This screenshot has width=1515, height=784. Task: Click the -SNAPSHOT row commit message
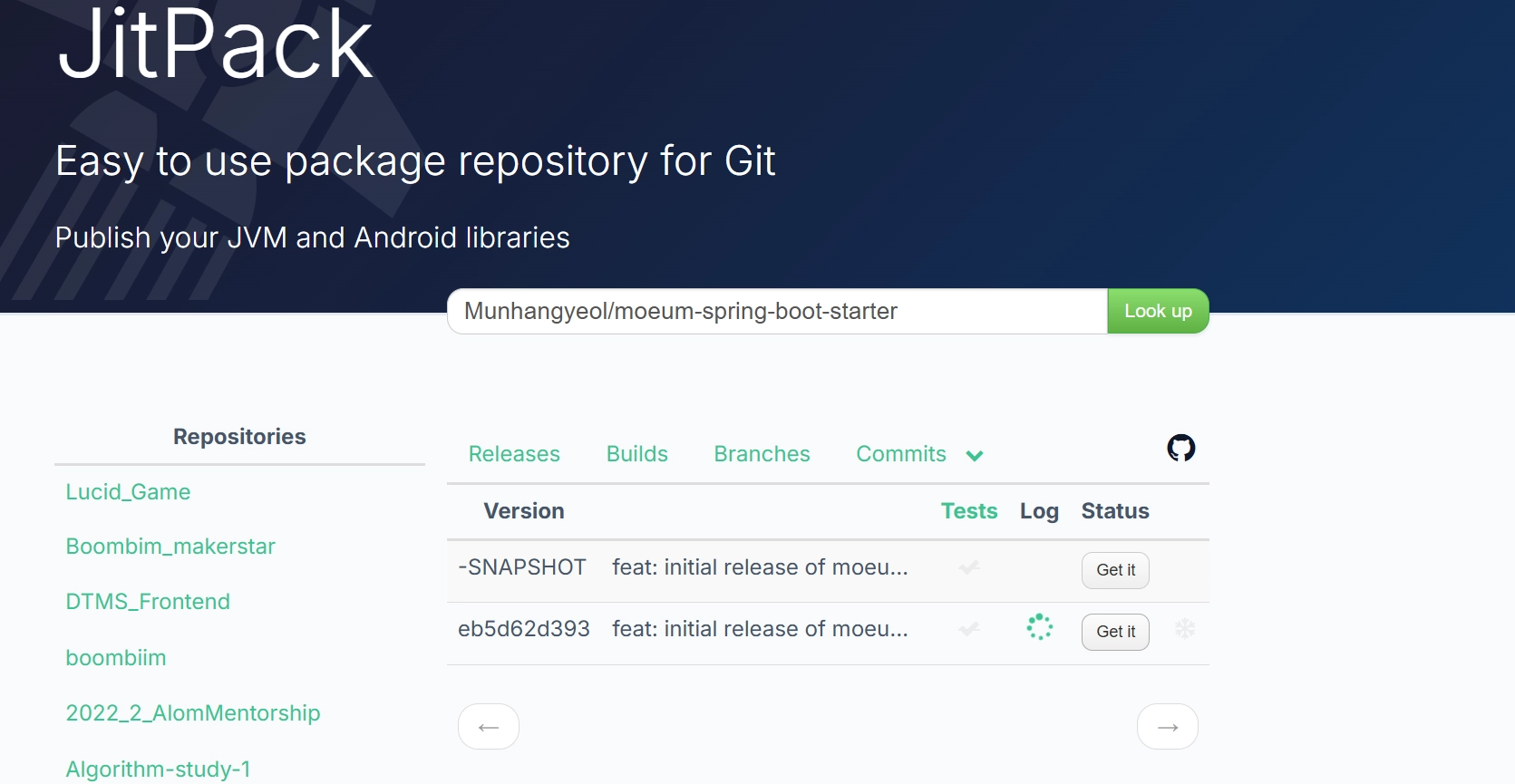click(x=760, y=567)
